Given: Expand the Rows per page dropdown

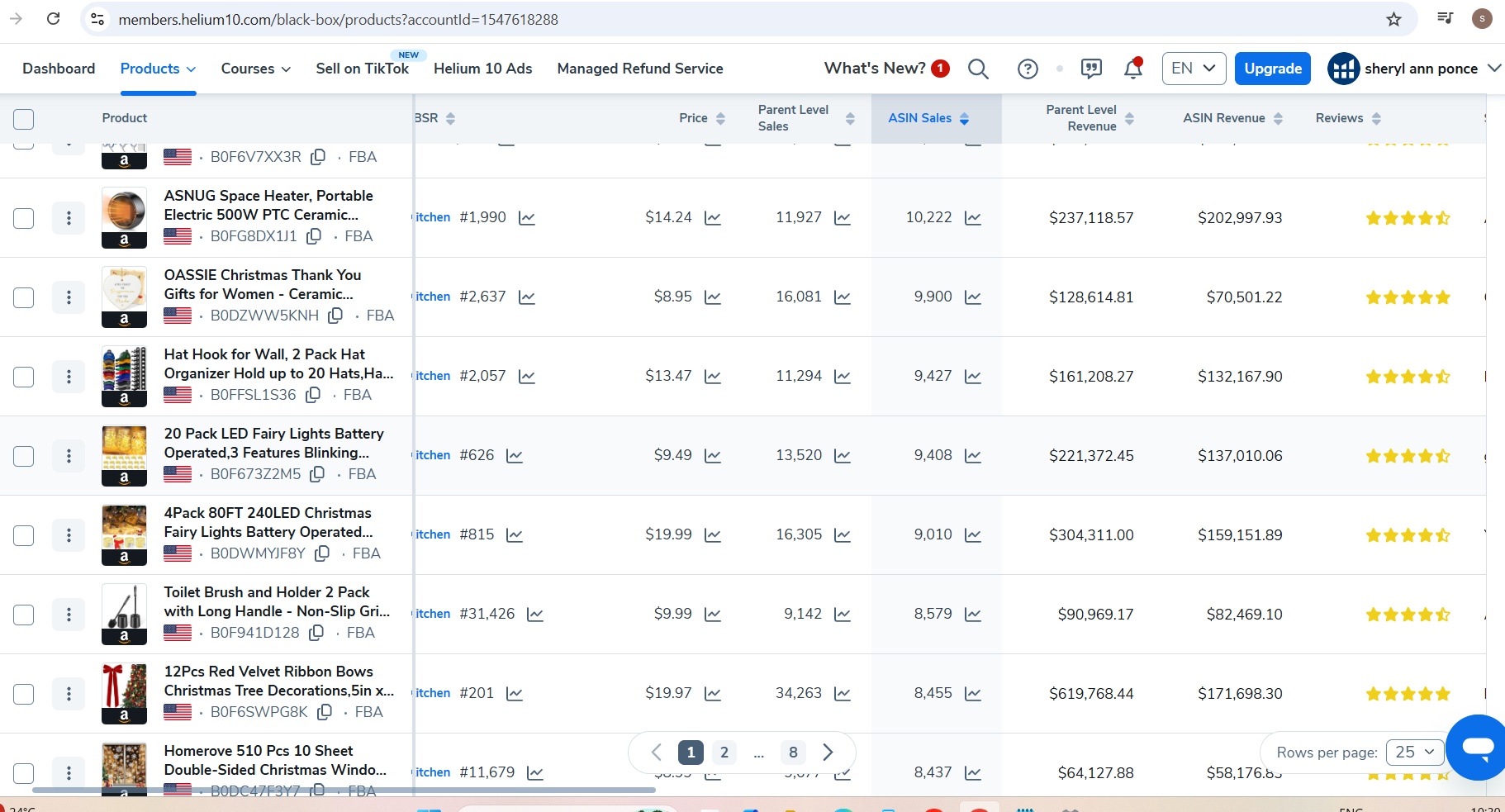Looking at the screenshot, I should coord(1414,753).
